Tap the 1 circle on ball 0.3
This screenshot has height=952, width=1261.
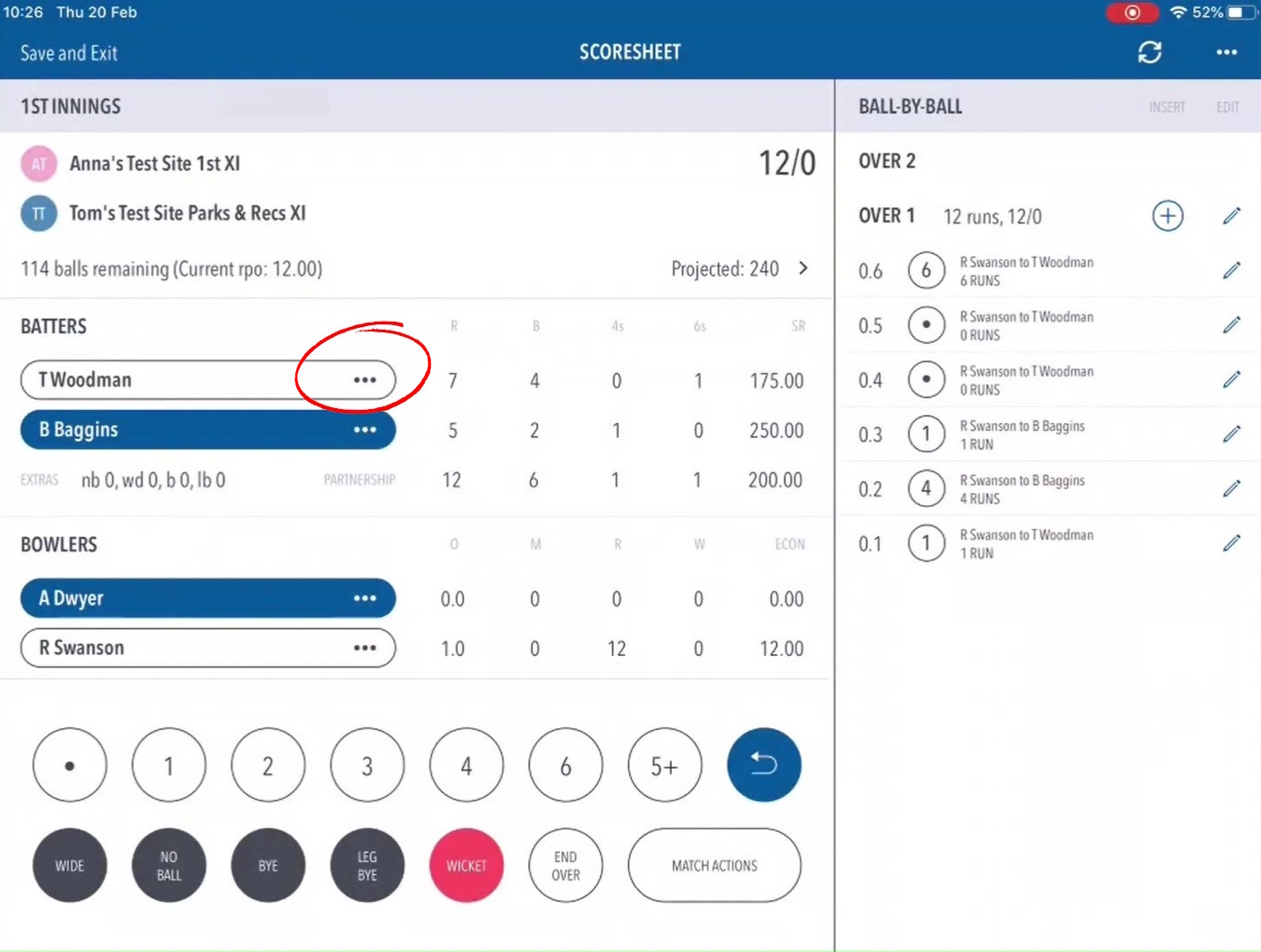(x=926, y=435)
